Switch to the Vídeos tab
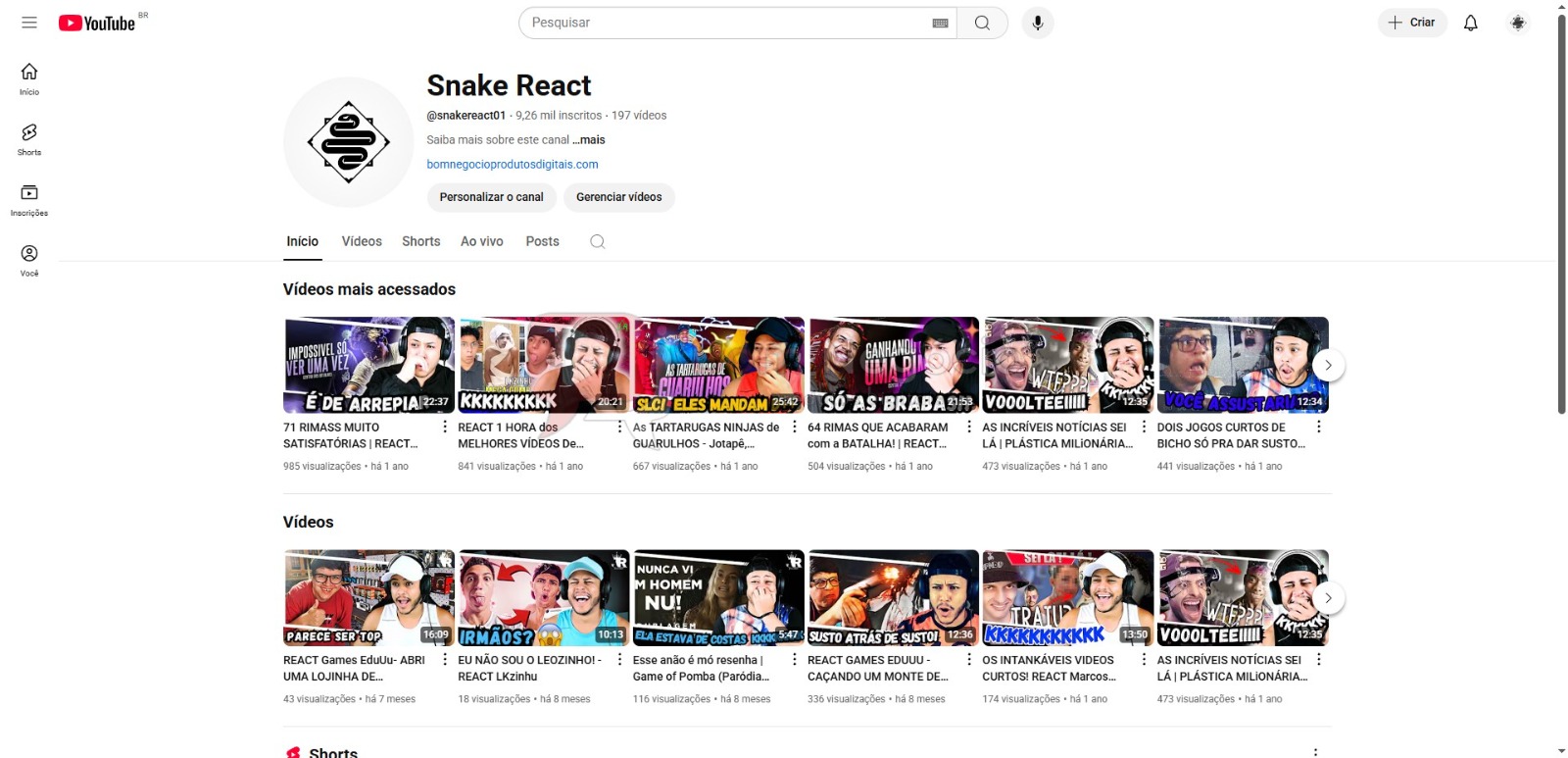 362,241
